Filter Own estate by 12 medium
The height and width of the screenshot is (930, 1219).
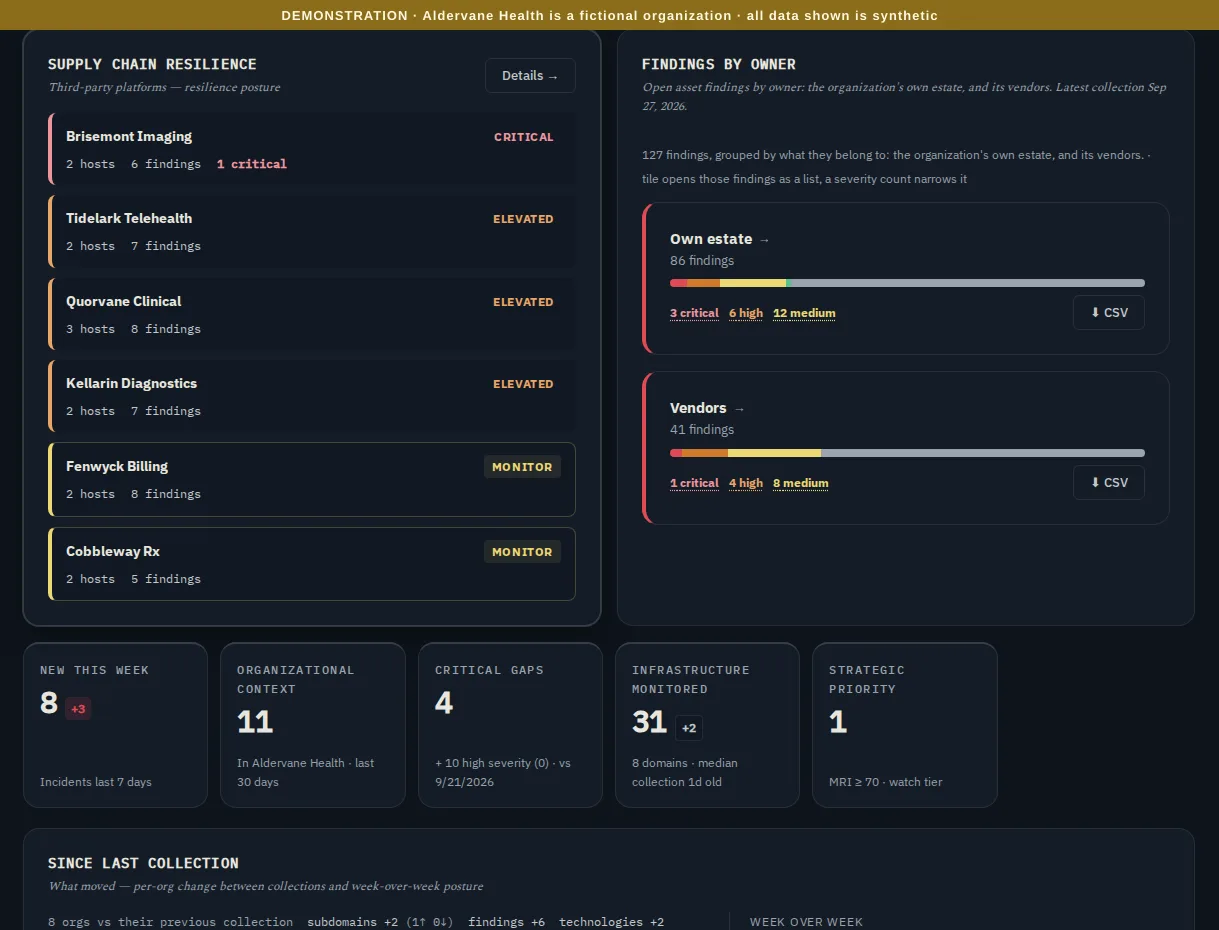point(804,313)
